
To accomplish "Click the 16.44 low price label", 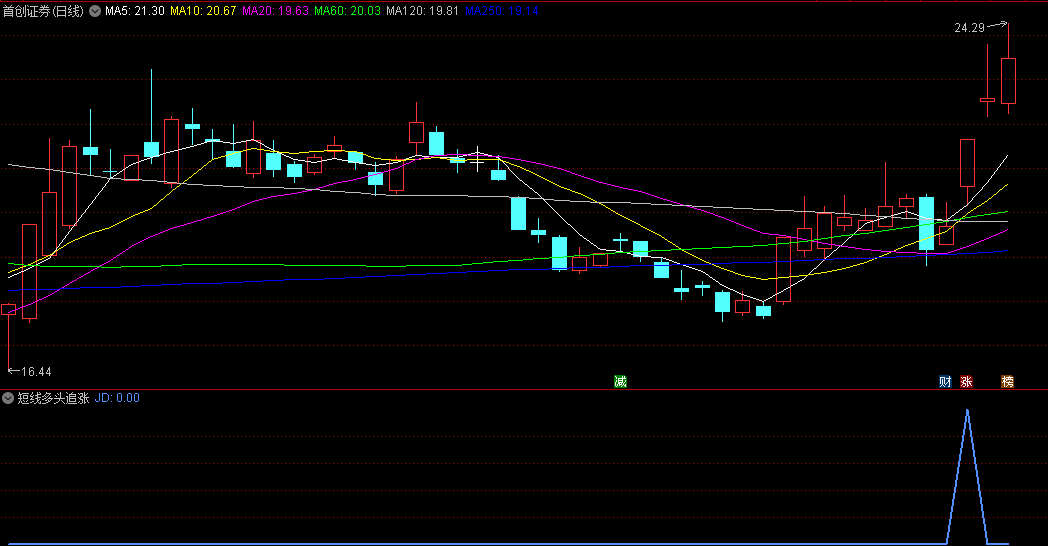I will pos(36,372).
